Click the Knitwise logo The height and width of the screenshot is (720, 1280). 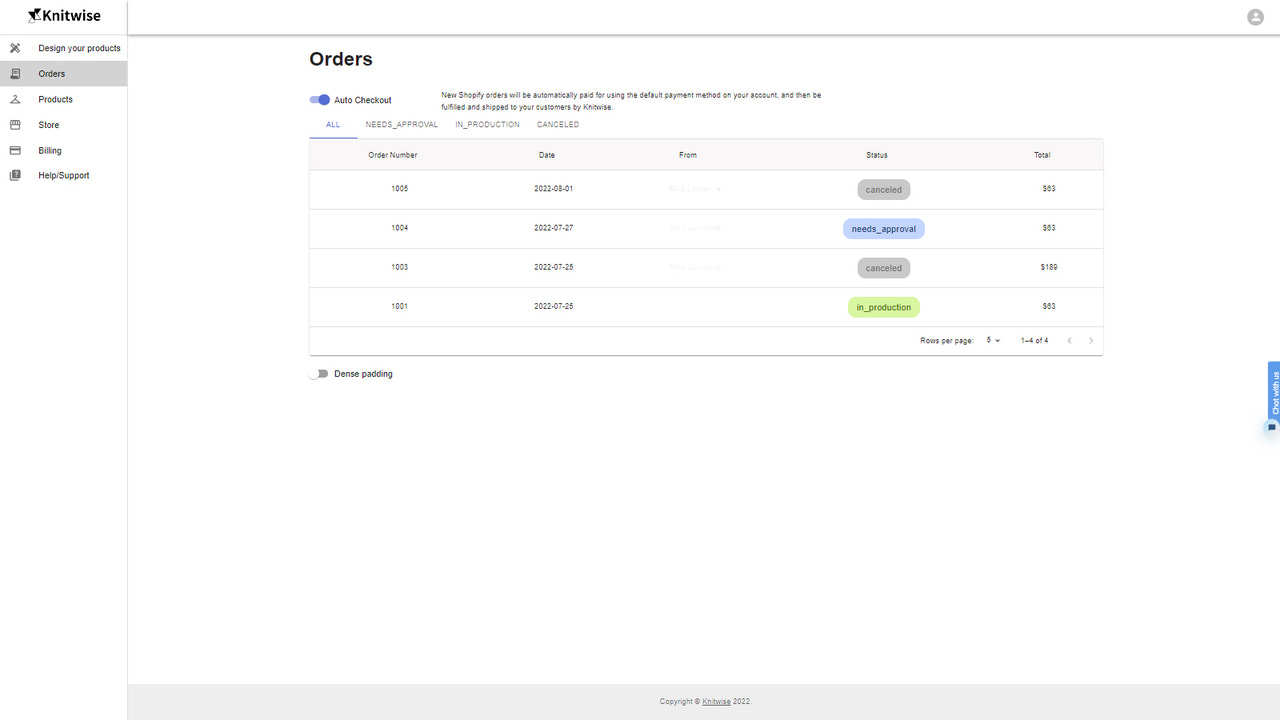(x=64, y=15)
